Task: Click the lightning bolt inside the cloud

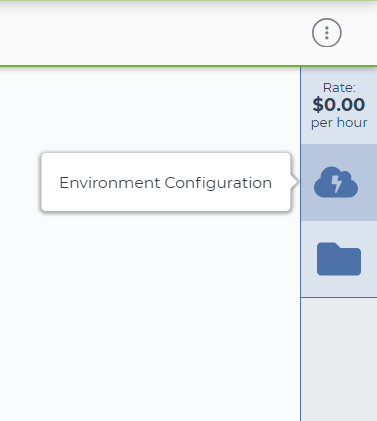Action: 337,183
